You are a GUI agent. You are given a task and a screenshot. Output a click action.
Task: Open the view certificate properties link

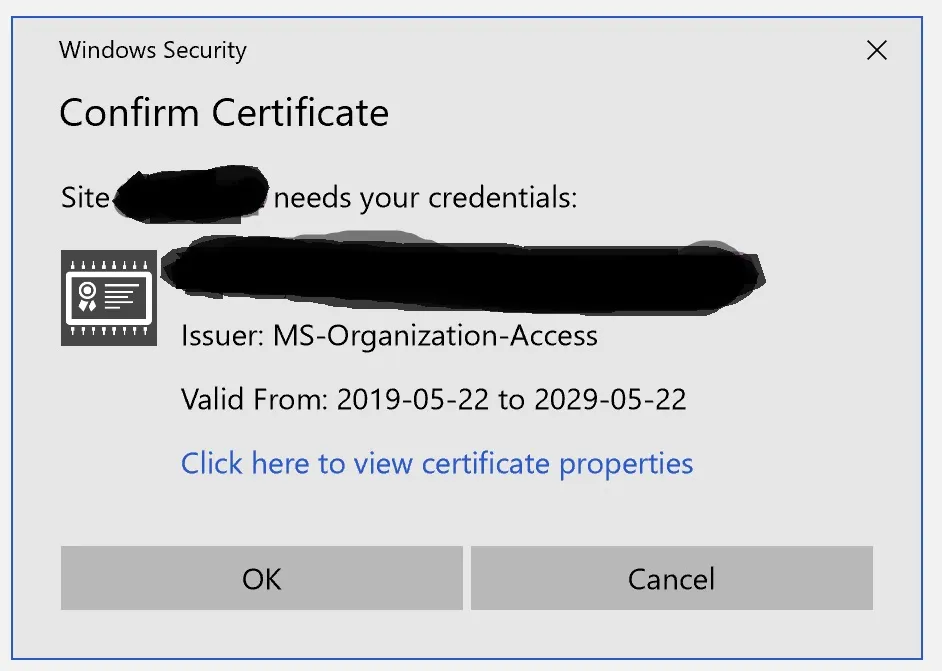pos(437,464)
